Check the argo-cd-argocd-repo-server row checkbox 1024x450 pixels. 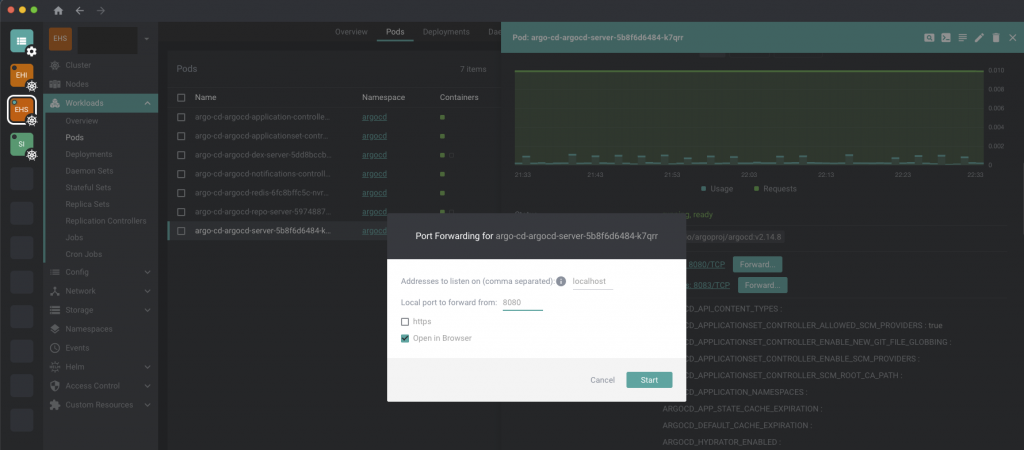[x=182, y=212]
